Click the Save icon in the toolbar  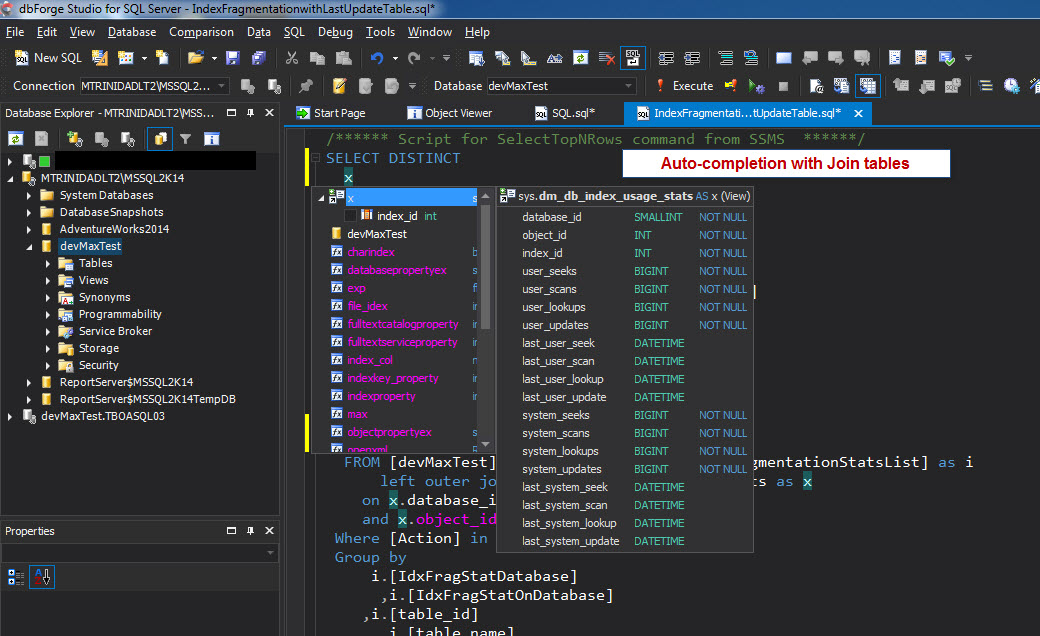[x=233, y=58]
